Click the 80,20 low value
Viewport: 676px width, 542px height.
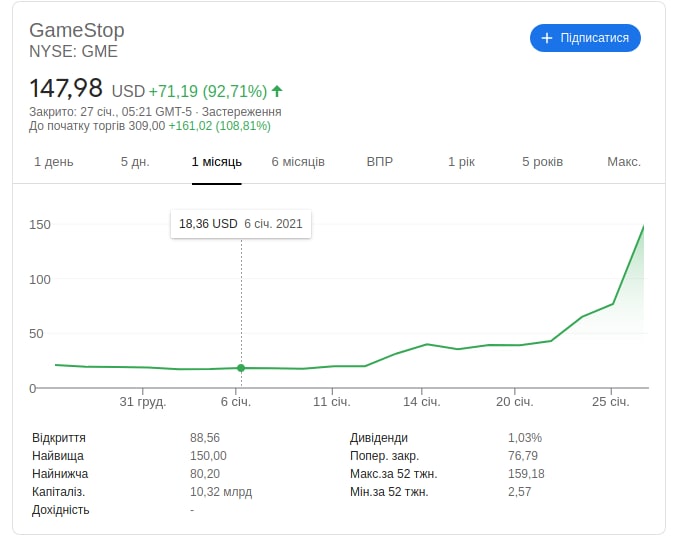[x=205, y=474]
